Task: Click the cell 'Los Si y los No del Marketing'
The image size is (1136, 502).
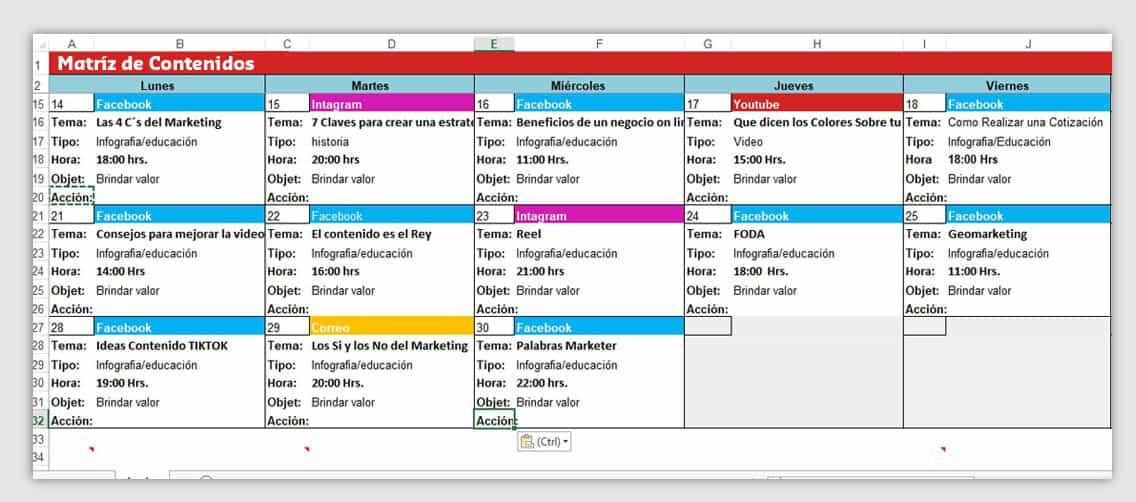Action: pos(390,346)
